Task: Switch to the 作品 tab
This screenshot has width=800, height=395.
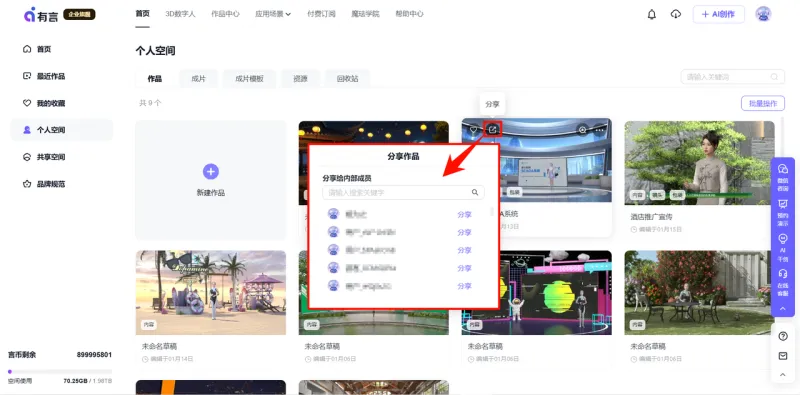Action: [155, 79]
